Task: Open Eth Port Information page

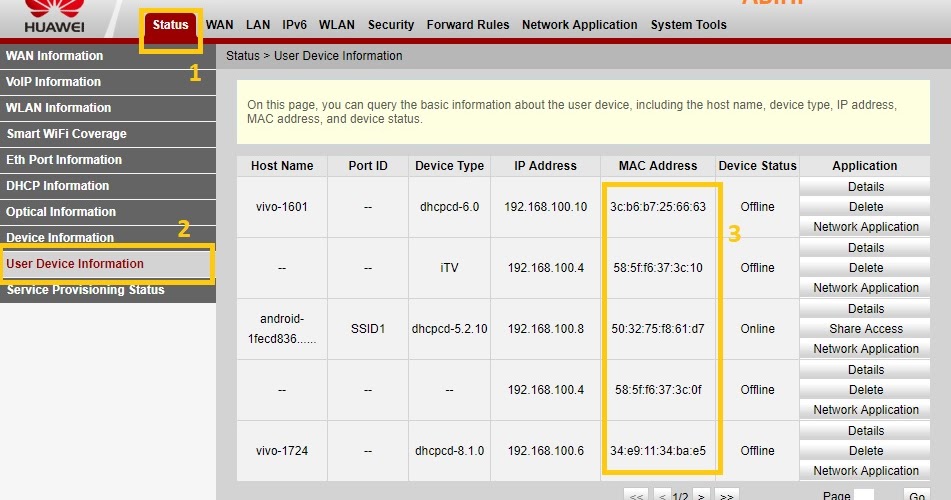Action: click(108, 160)
